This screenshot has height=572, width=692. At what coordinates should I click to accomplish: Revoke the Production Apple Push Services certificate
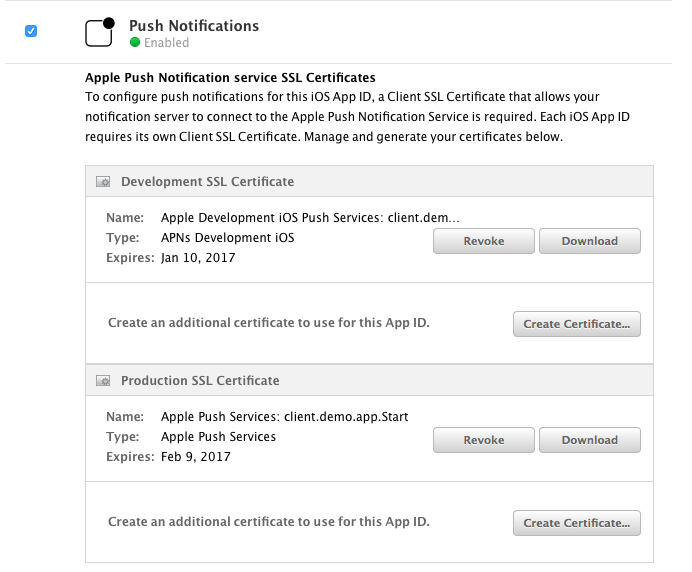click(483, 440)
